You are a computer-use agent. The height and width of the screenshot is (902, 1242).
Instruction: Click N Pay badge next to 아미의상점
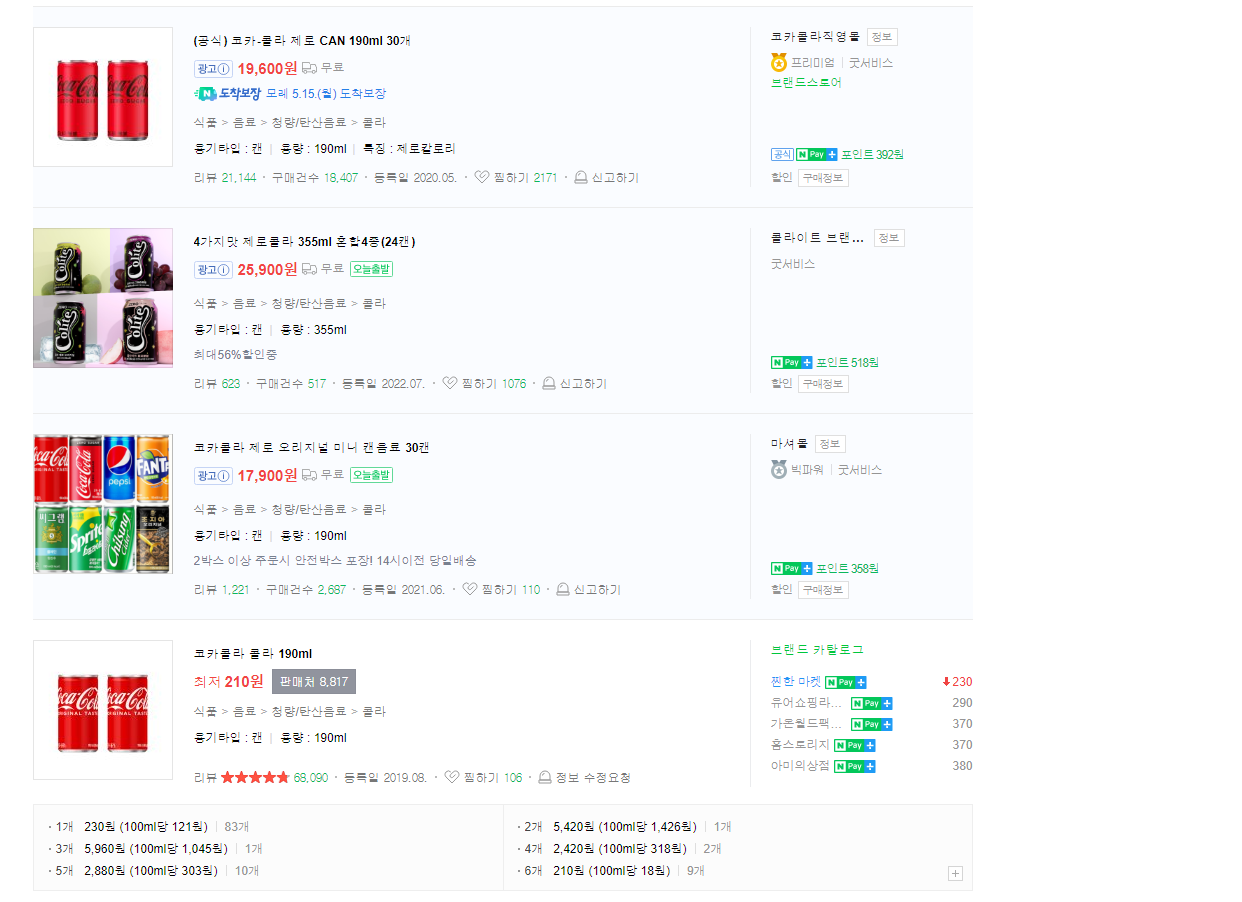(855, 766)
